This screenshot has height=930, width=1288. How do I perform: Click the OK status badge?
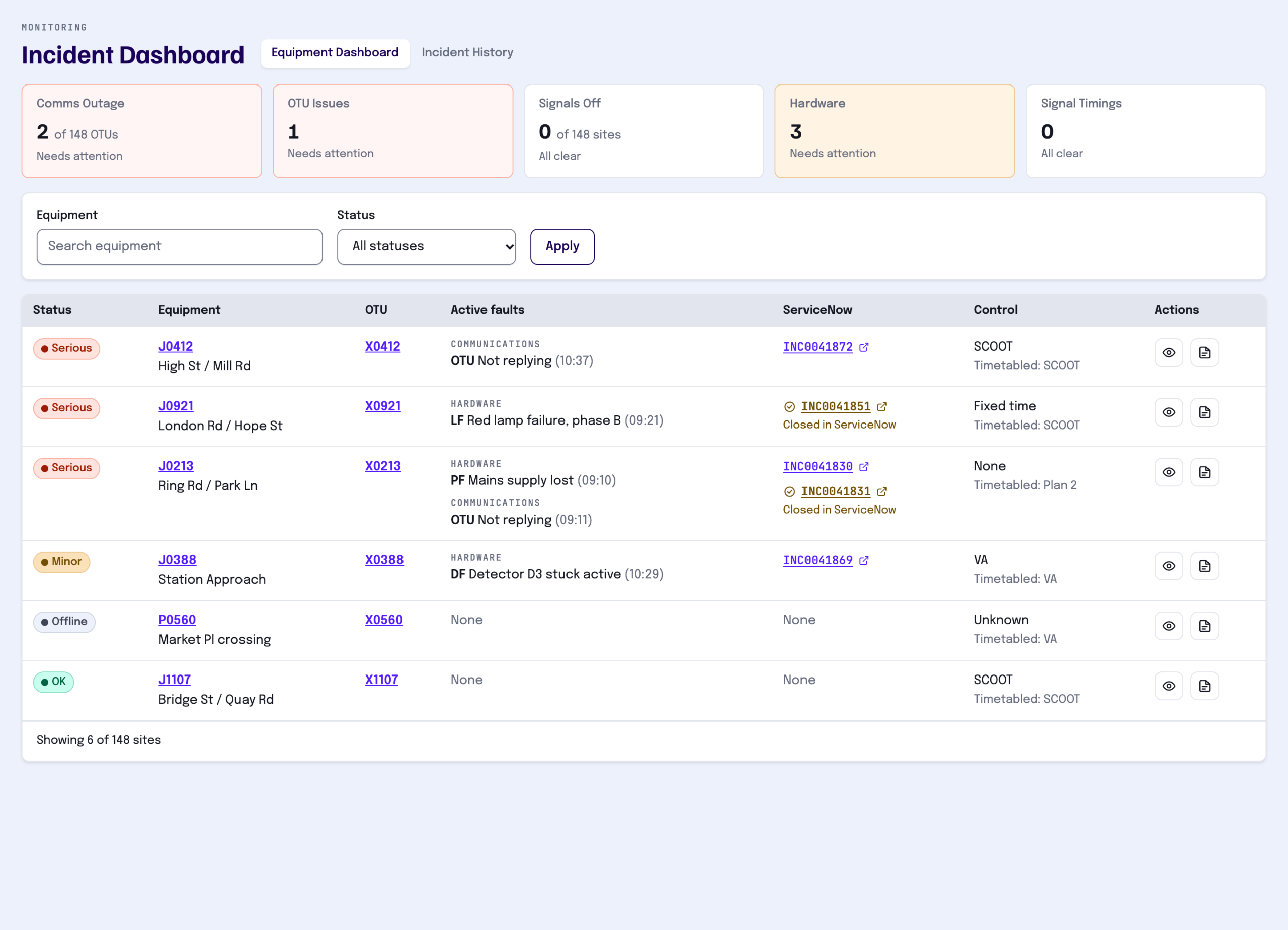(x=54, y=682)
